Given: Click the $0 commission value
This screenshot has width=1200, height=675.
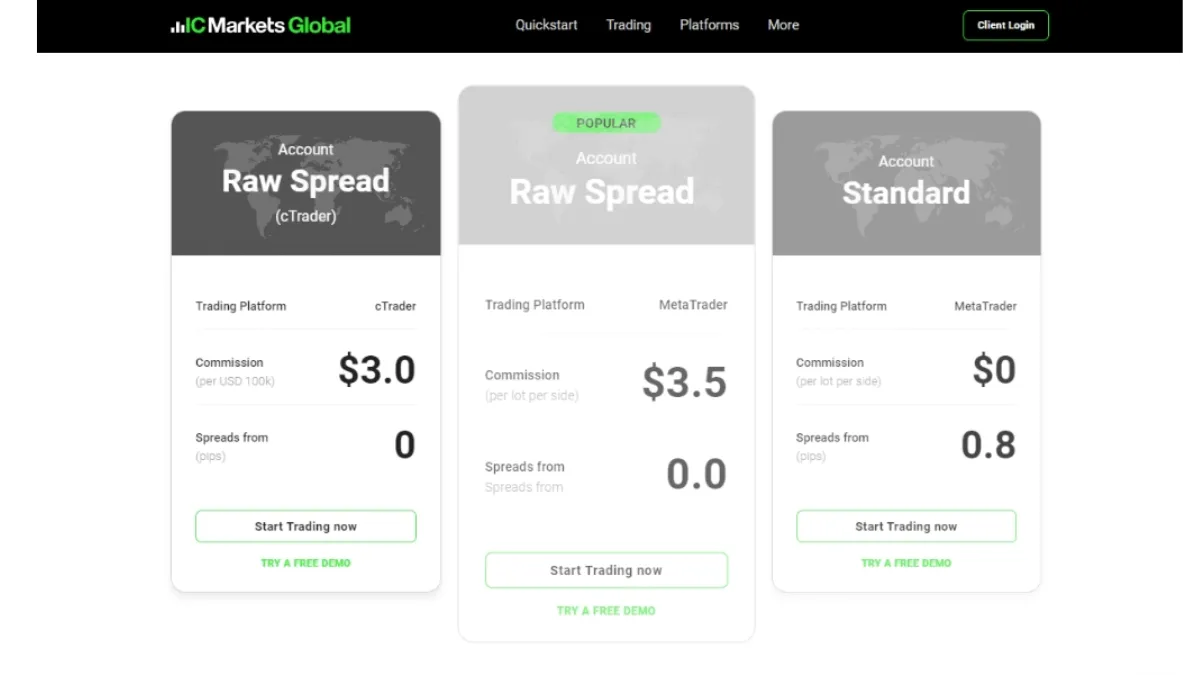Looking at the screenshot, I should click(994, 370).
